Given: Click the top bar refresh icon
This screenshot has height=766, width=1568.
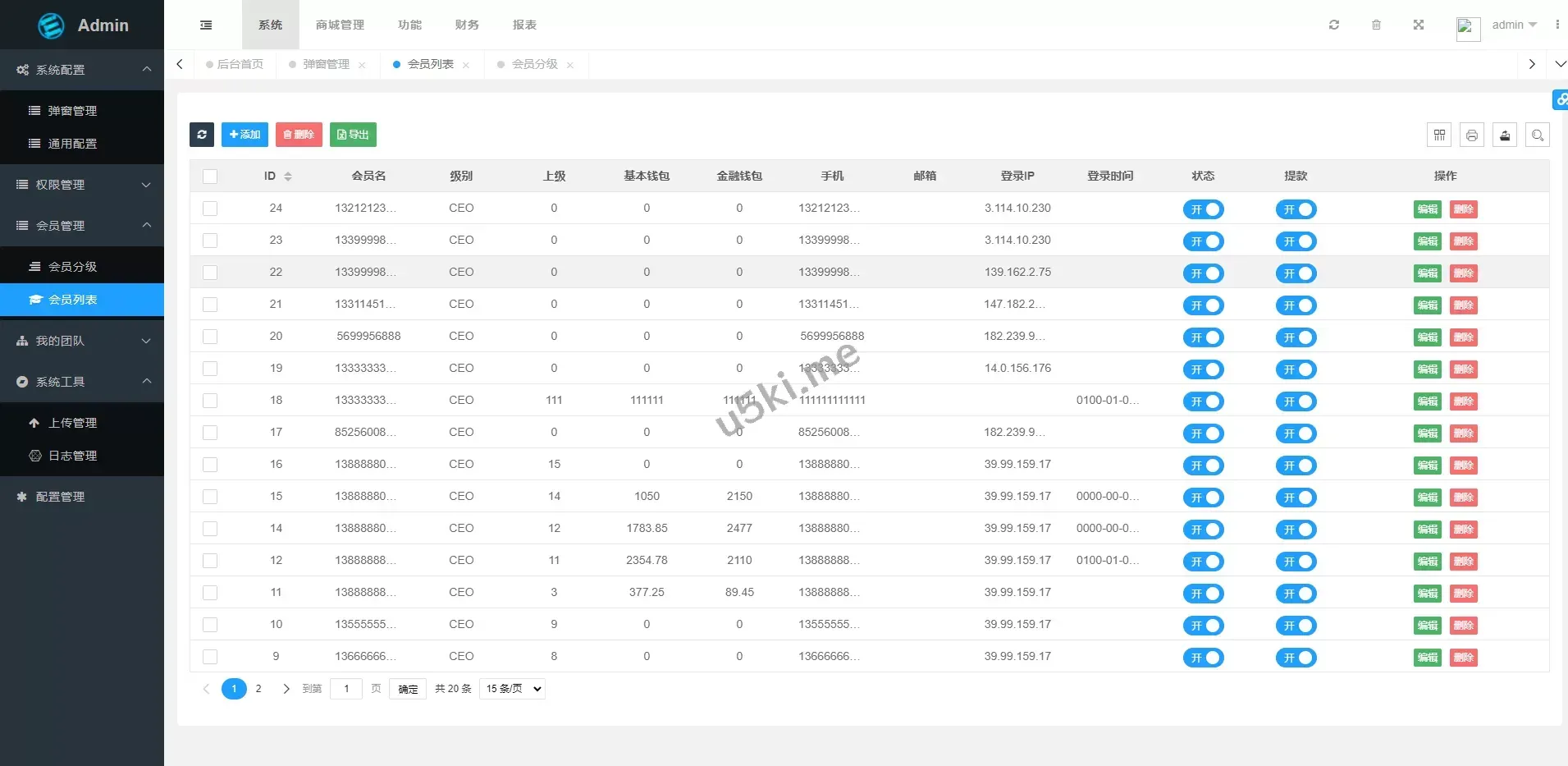Looking at the screenshot, I should pyautogui.click(x=1334, y=25).
